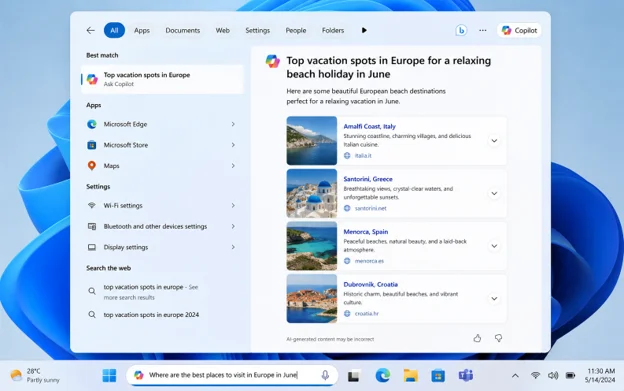Screen dimensions: 624x391
Task: Click the microphone icon in search box
Action: click(325, 375)
